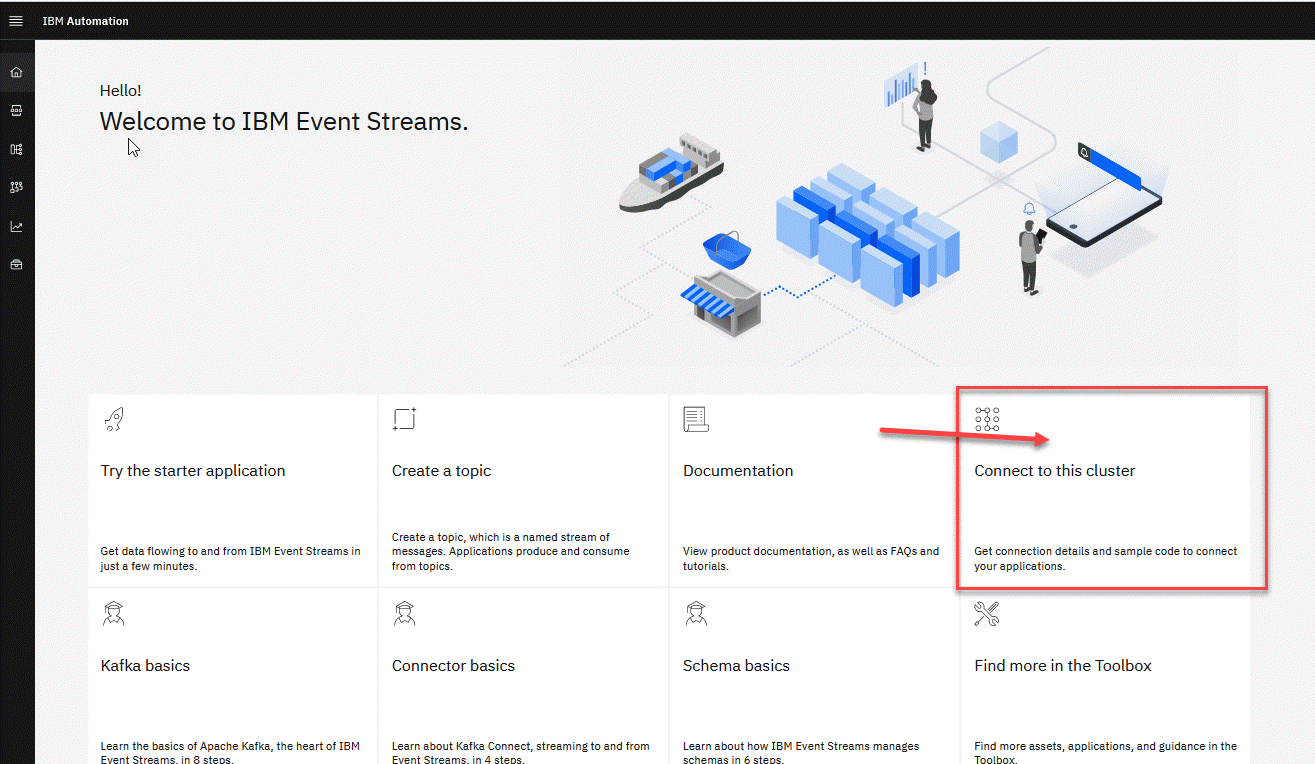The image size is (1315, 764).
Task: Open Consumer groups sidebar icon
Action: tap(16, 187)
